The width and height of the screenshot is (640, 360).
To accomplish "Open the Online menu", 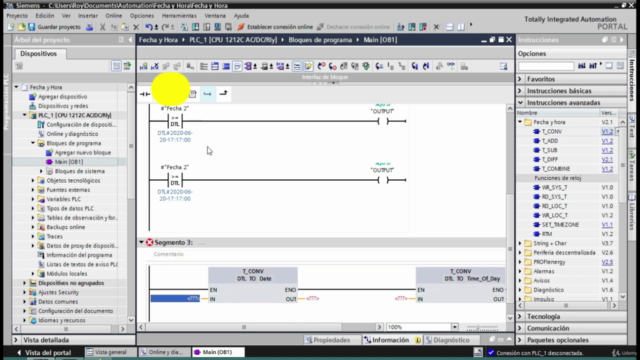I will tap(113, 16).
